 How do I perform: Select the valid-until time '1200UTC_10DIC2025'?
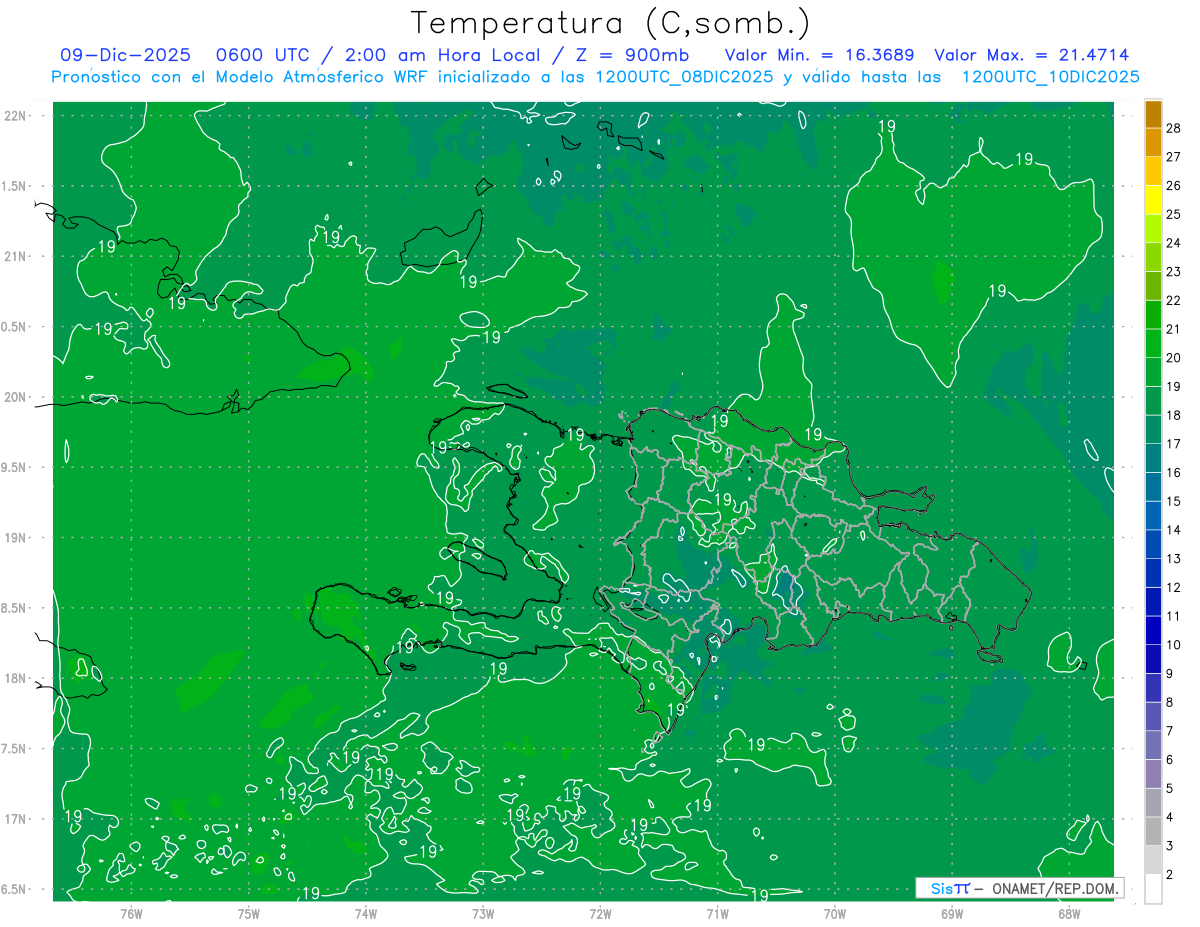(x=1050, y=77)
